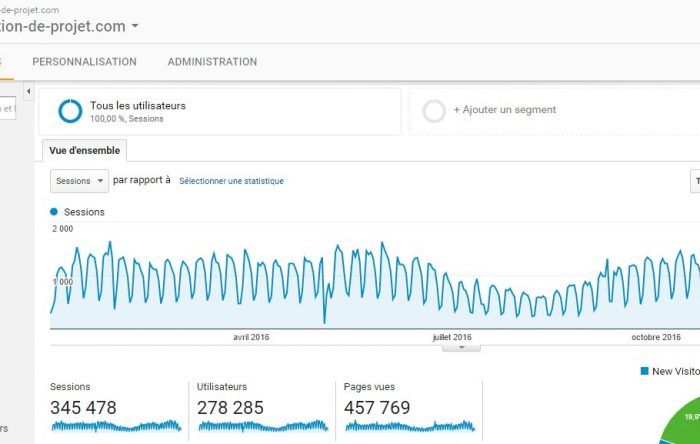
Task: Select the Tous les utilisateurs segment
Action: pos(220,111)
